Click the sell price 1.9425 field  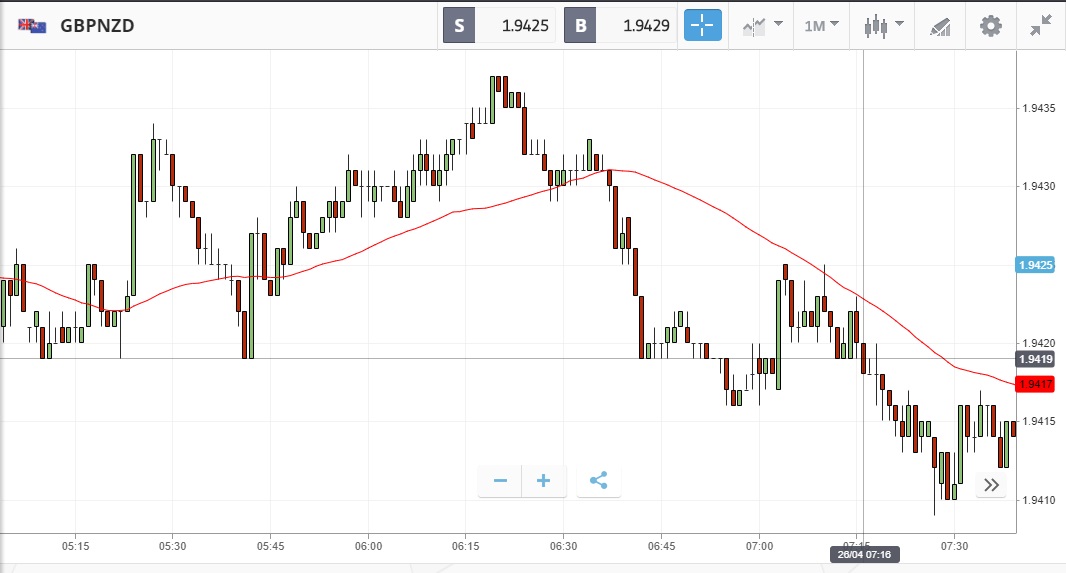[516, 26]
